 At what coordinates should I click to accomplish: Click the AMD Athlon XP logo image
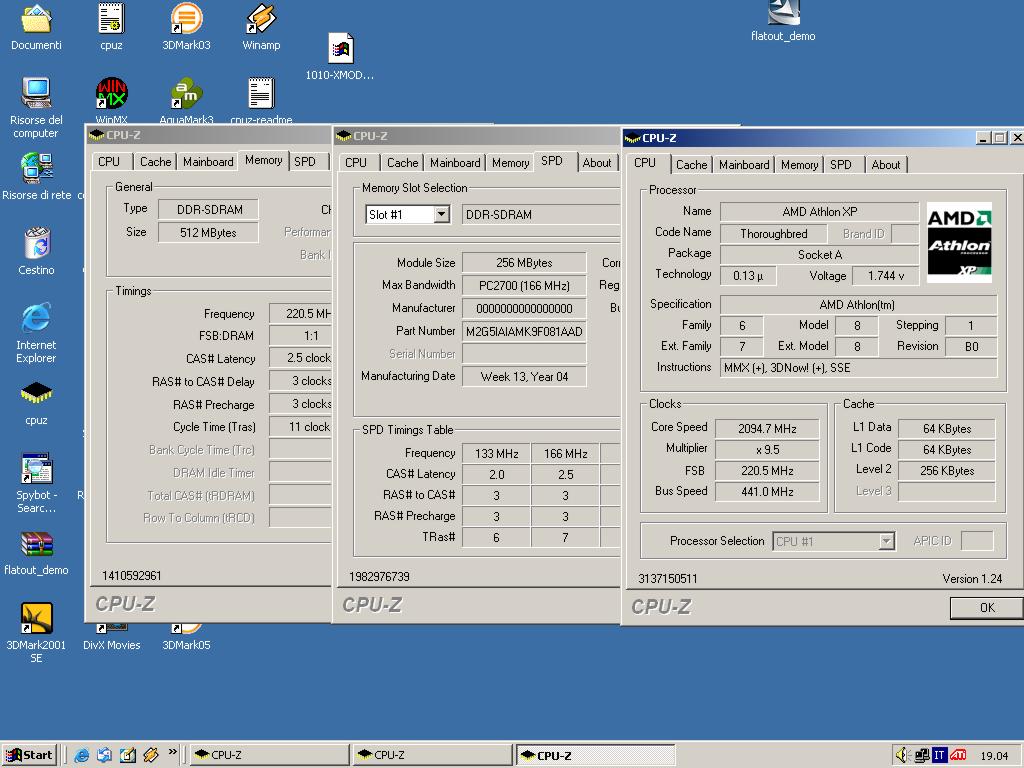click(959, 242)
